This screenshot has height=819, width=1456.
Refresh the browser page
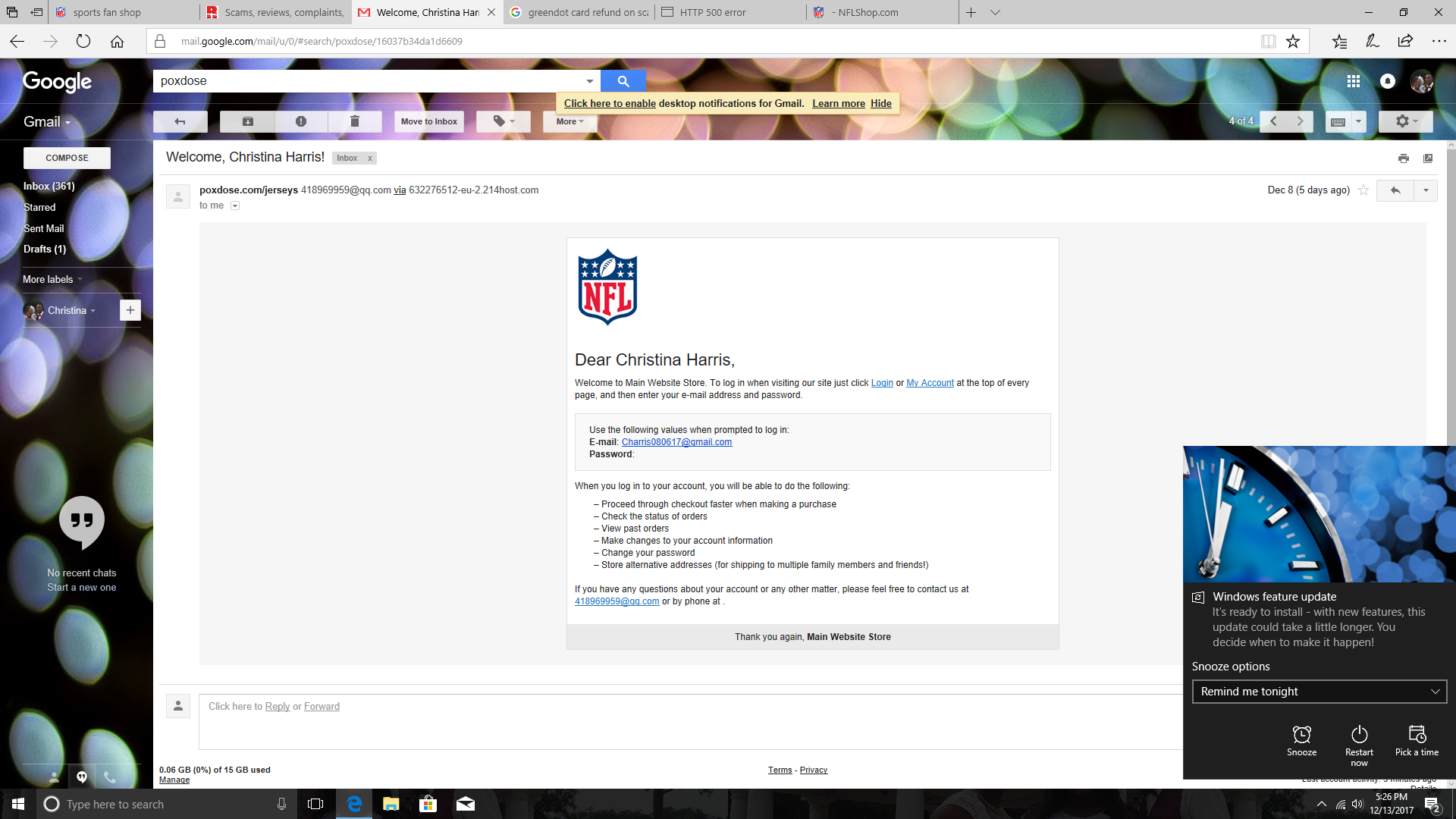(83, 42)
